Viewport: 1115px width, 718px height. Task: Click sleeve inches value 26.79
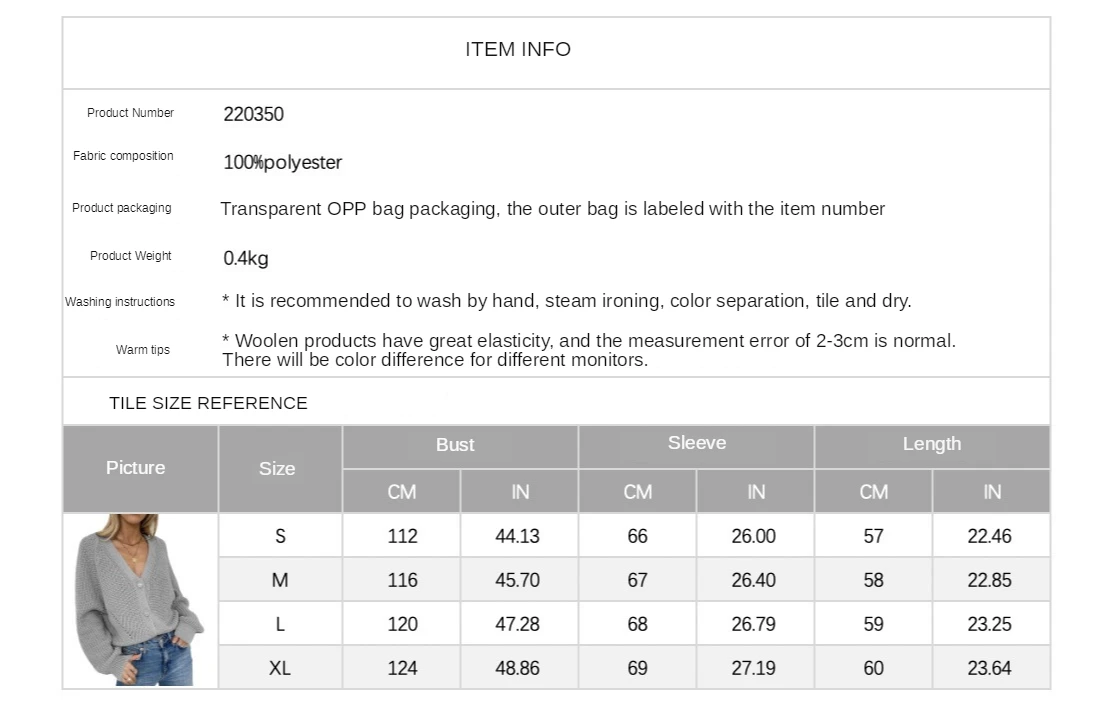(x=754, y=624)
